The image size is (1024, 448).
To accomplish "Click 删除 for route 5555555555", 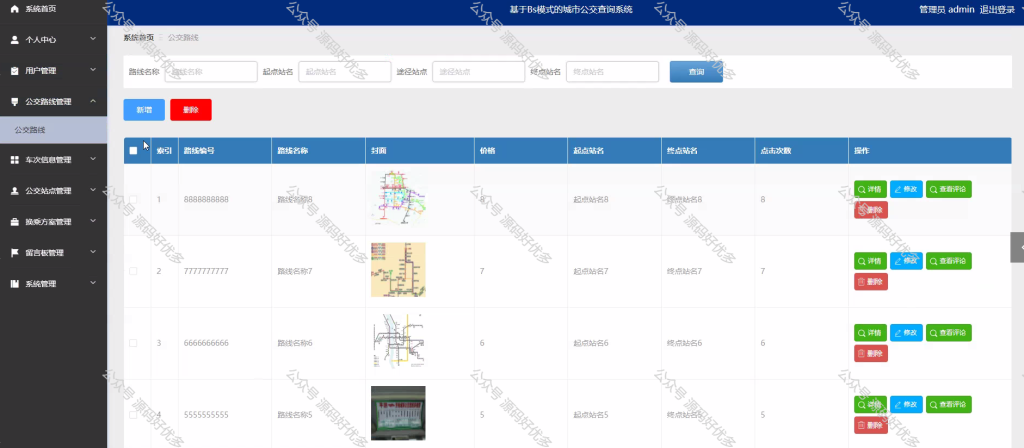I will [871, 426].
